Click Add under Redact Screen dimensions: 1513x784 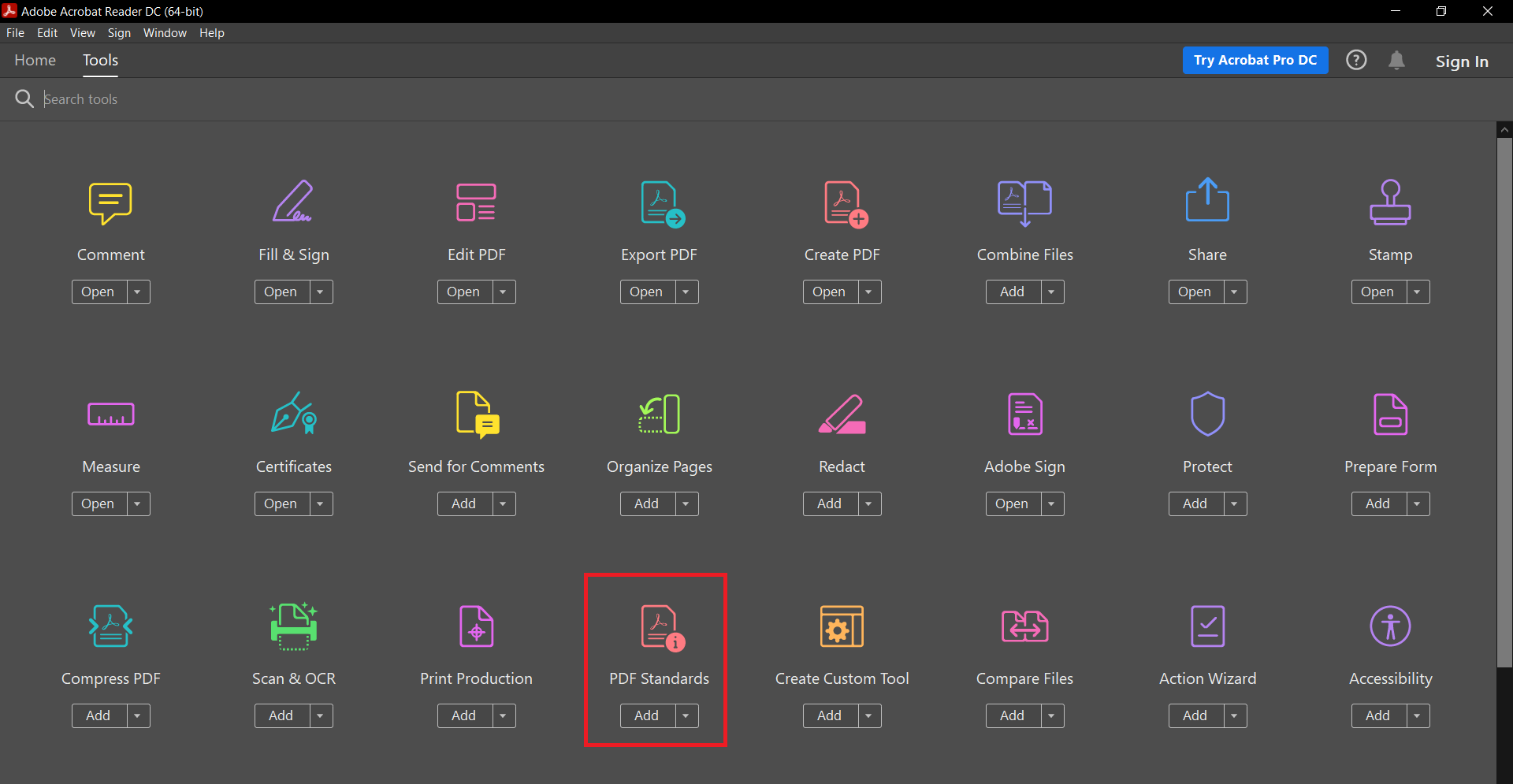830,503
